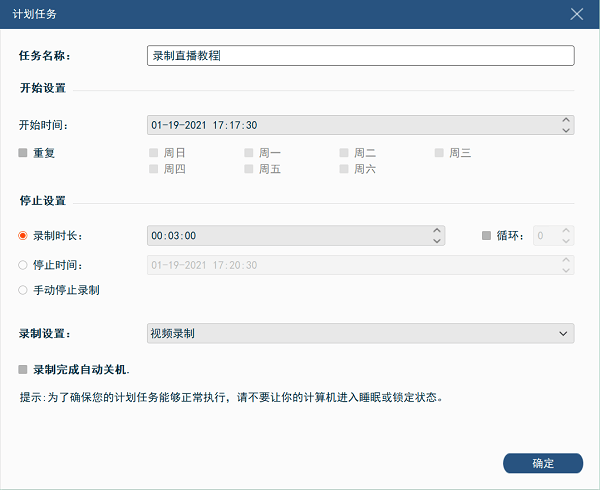
Task: Click the 停止时间 date-time field
Action: [360, 265]
